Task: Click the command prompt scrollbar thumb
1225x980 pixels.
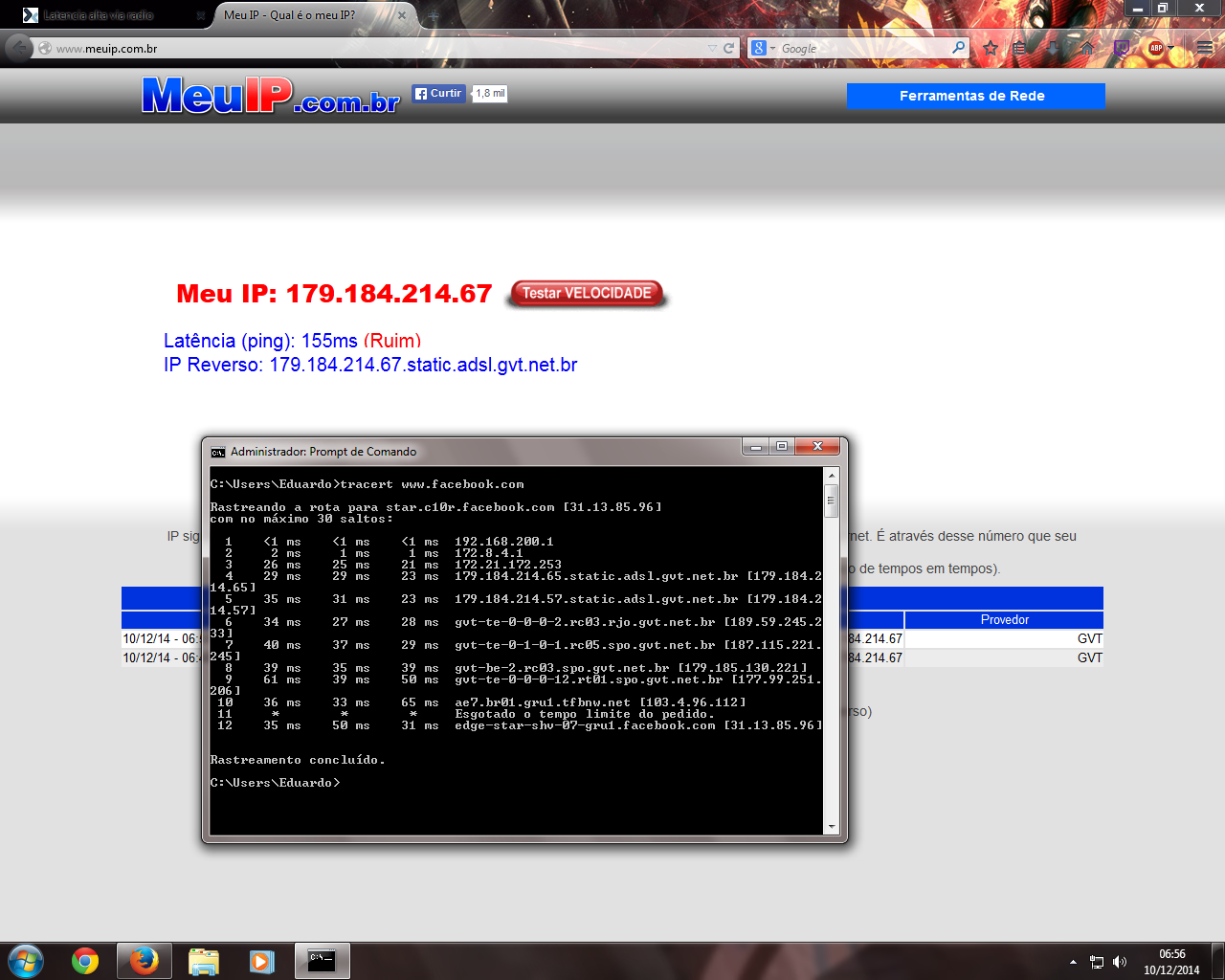Action: [x=832, y=501]
